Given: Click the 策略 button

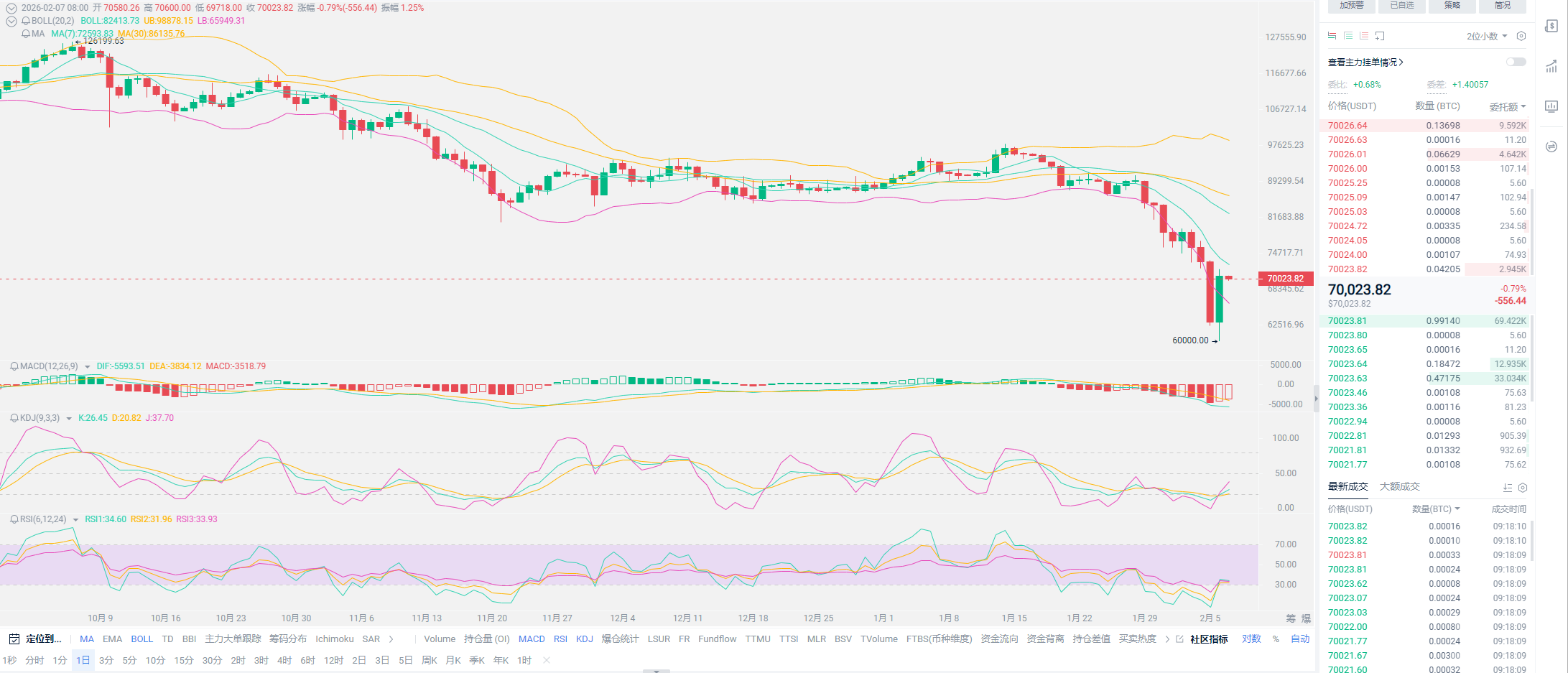Looking at the screenshot, I should (x=1452, y=6).
